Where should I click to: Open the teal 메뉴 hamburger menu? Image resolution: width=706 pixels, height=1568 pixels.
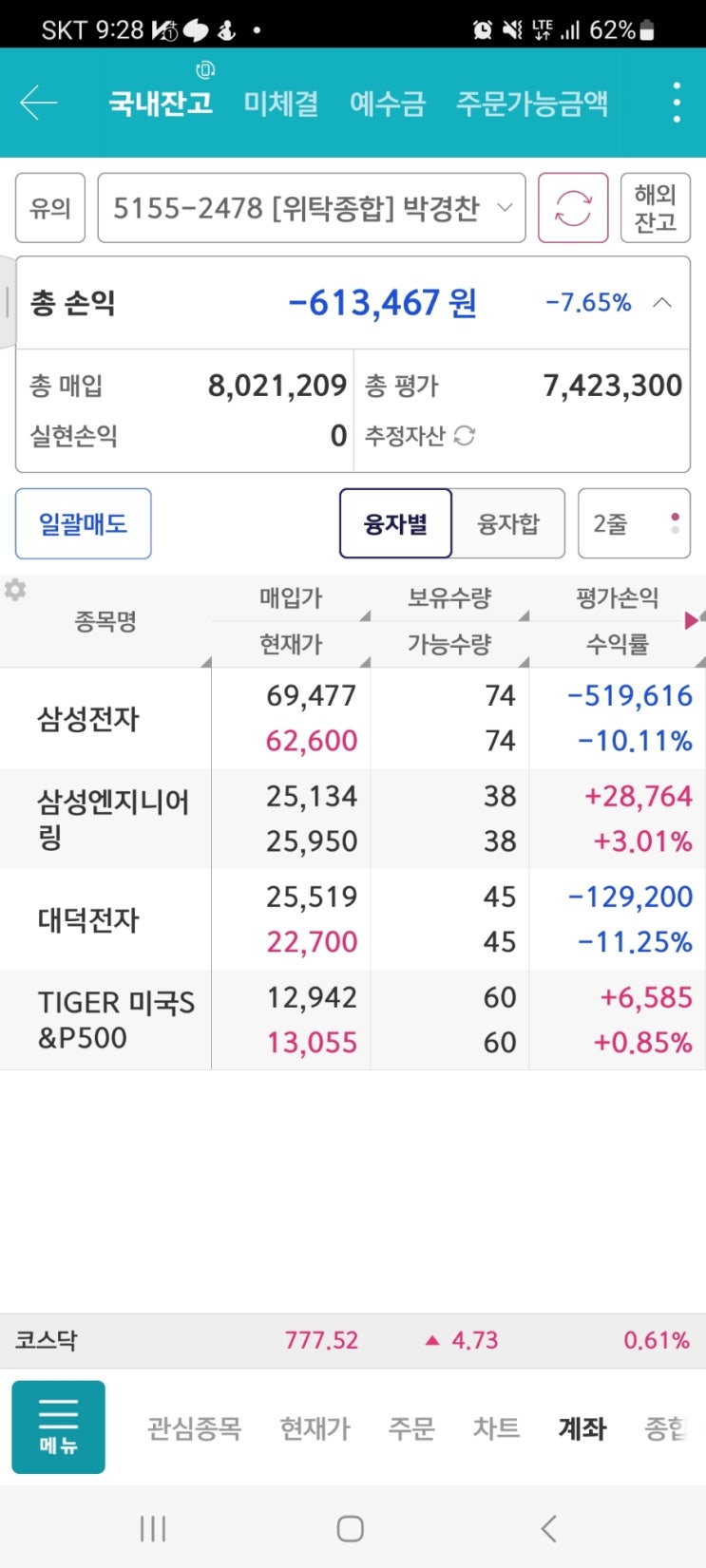tap(58, 1426)
